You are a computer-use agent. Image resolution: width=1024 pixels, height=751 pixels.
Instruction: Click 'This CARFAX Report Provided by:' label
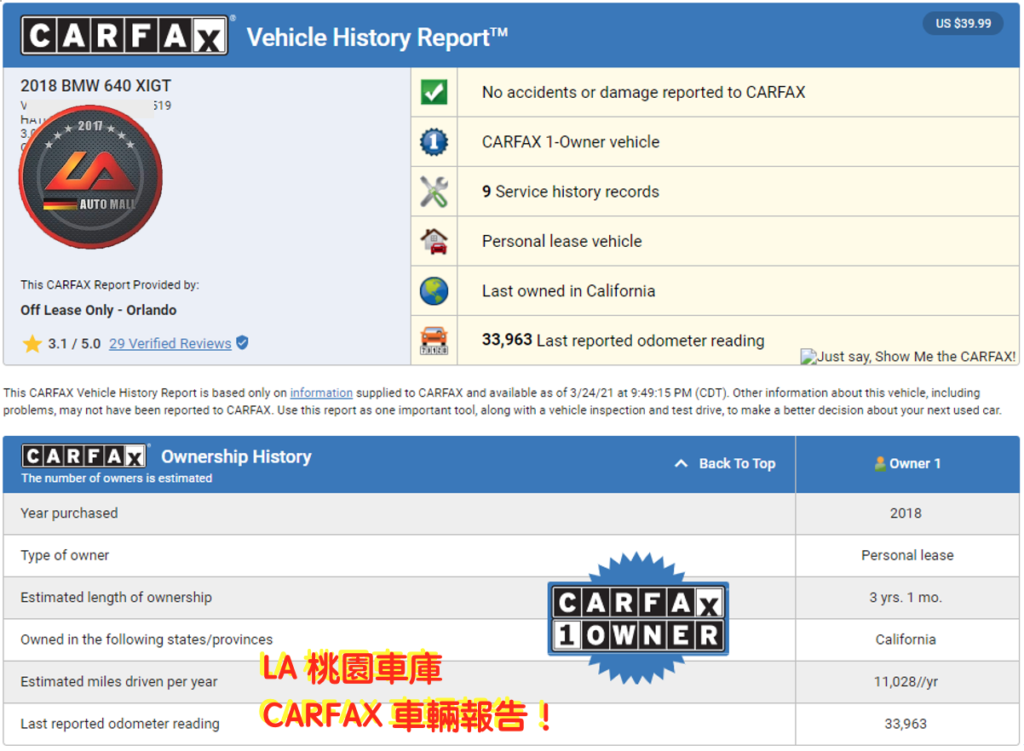point(110,285)
